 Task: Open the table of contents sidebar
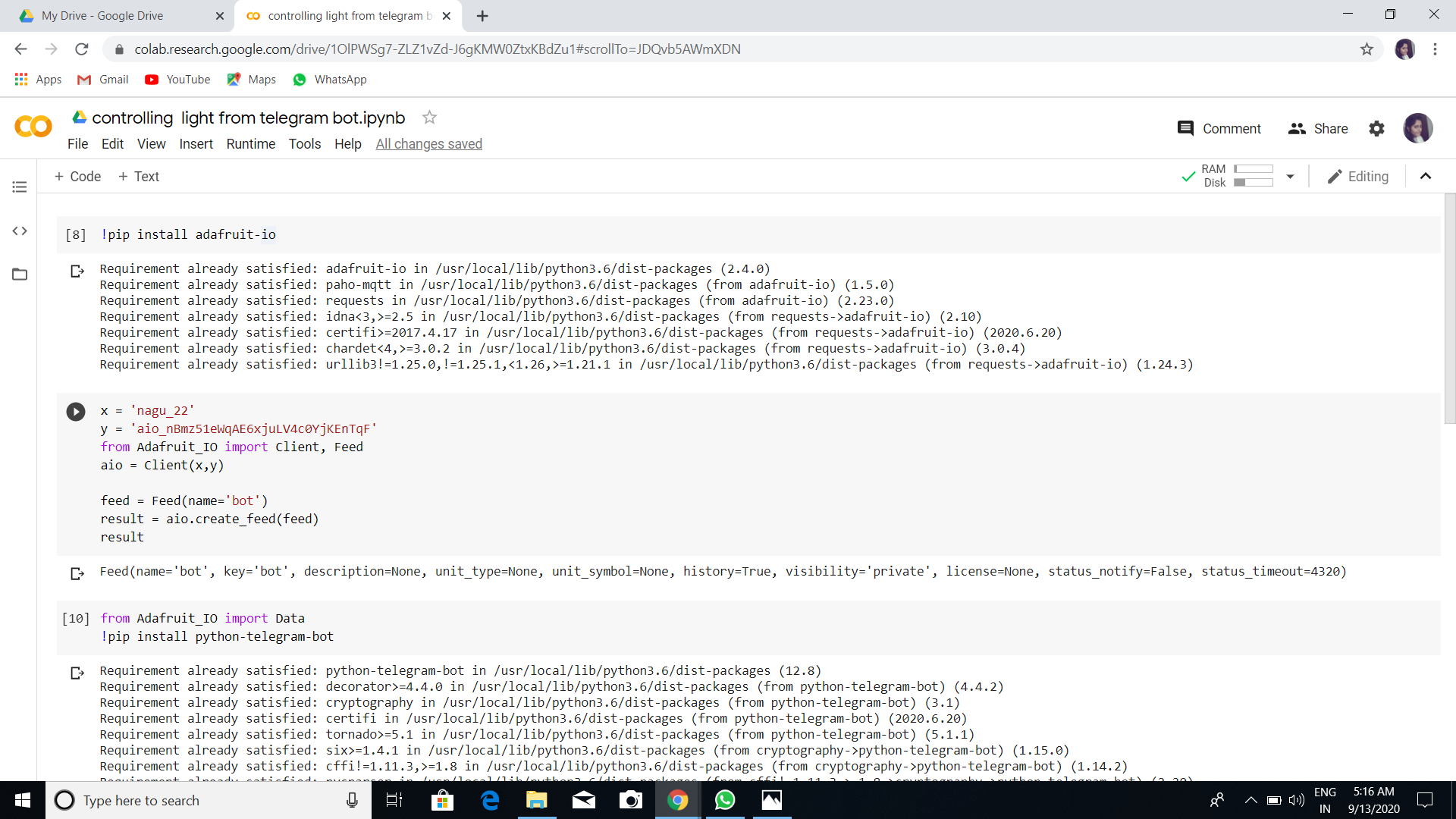point(19,187)
